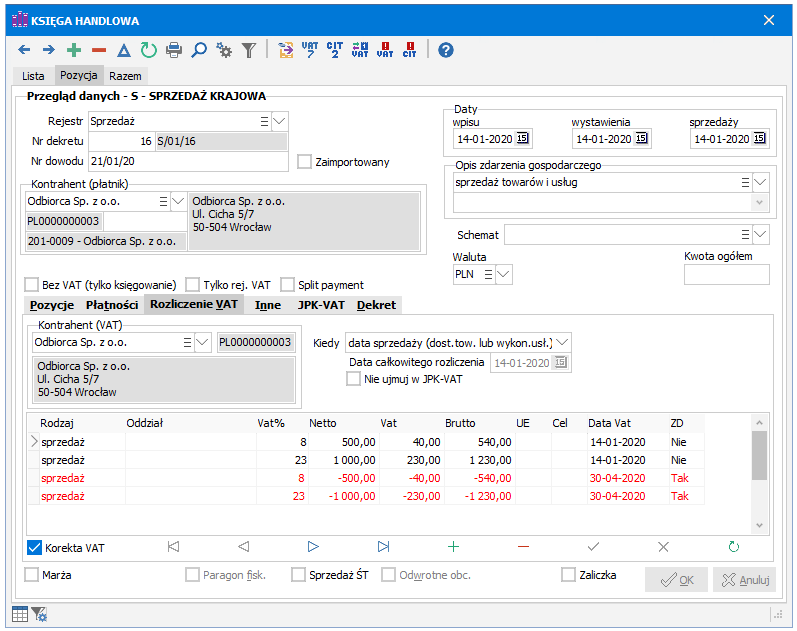
Task: Click the red alert CIT icon
Action: click(x=410, y=50)
